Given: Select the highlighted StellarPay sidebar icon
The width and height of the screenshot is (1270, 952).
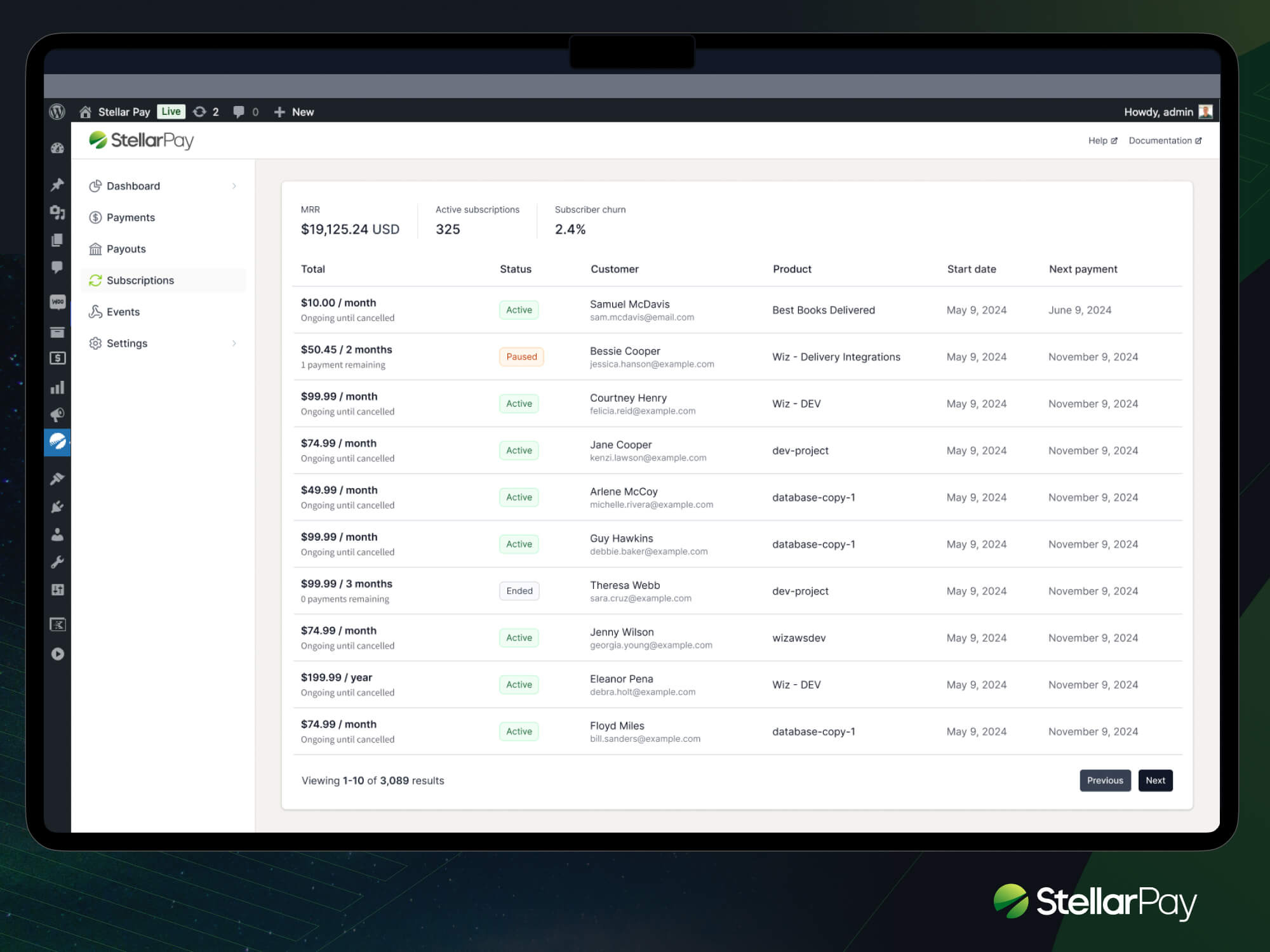Looking at the screenshot, I should (57, 442).
